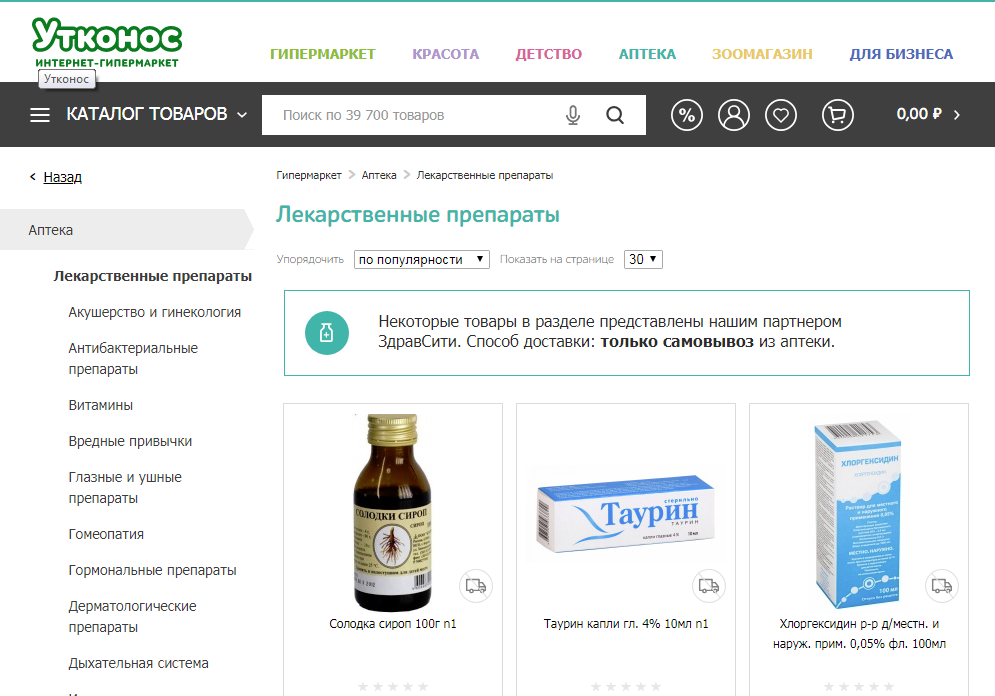995x696 pixels.
Task: Open the Красота top section
Action: click(445, 54)
